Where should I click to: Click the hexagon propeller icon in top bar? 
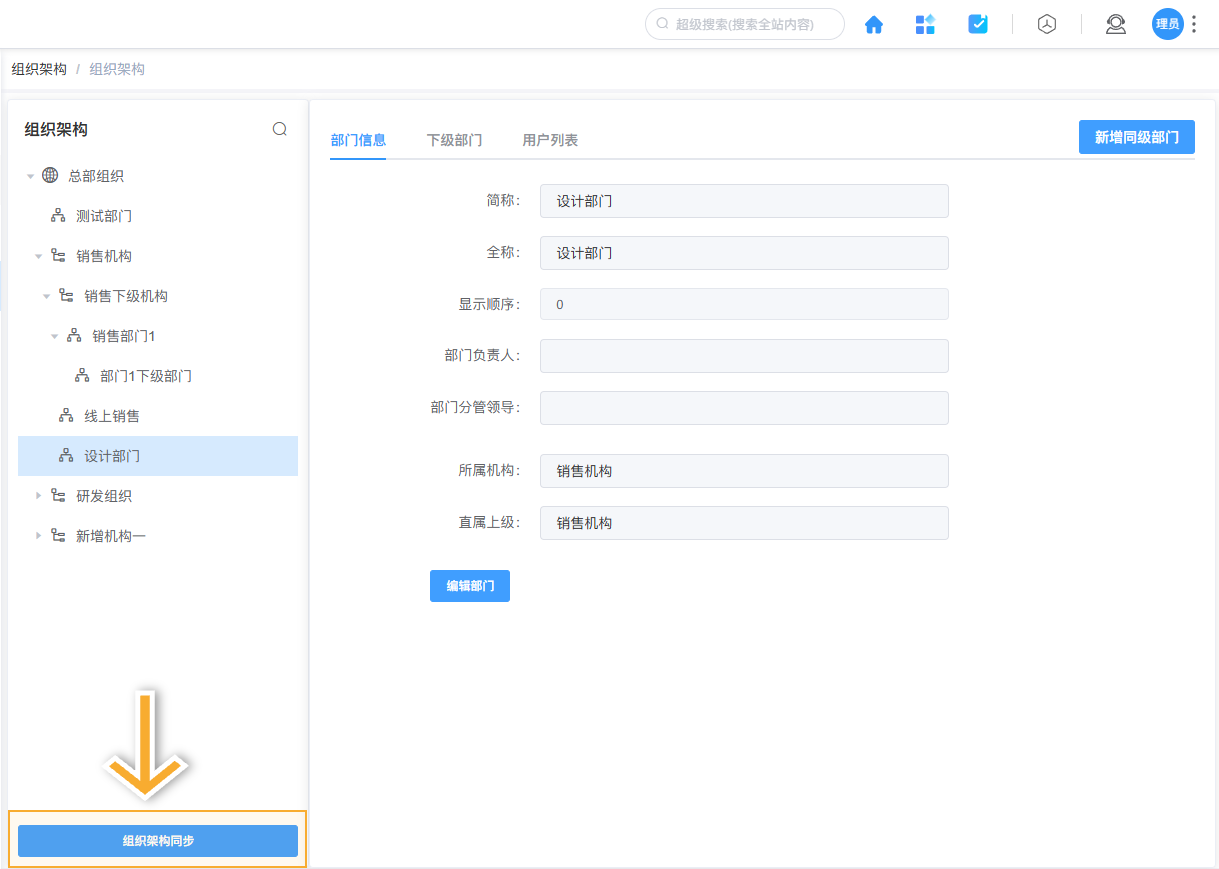coord(1046,23)
